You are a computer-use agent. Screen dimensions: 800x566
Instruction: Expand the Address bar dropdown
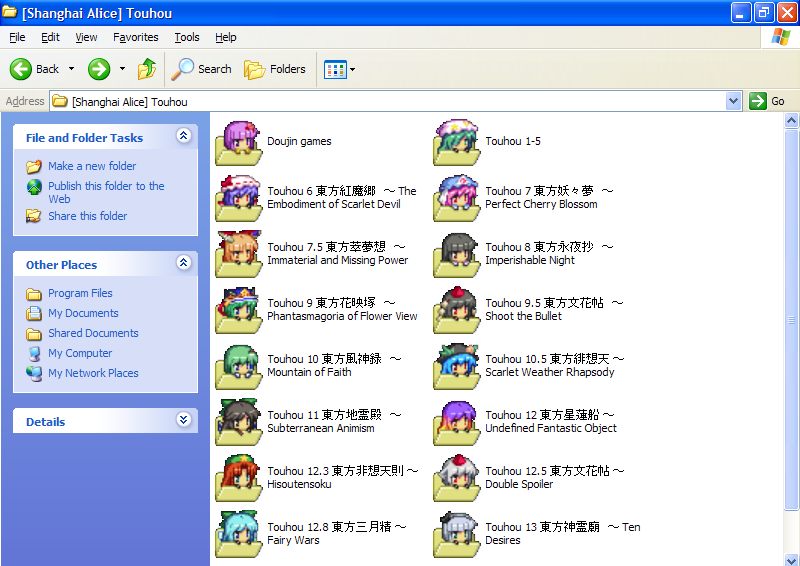pyautogui.click(x=733, y=101)
